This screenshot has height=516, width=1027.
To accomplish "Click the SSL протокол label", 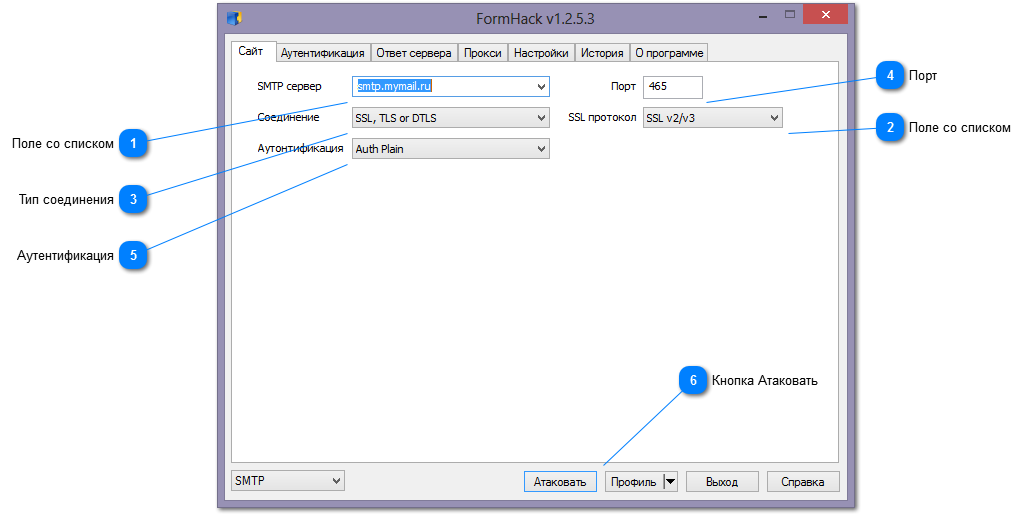I will [602, 117].
